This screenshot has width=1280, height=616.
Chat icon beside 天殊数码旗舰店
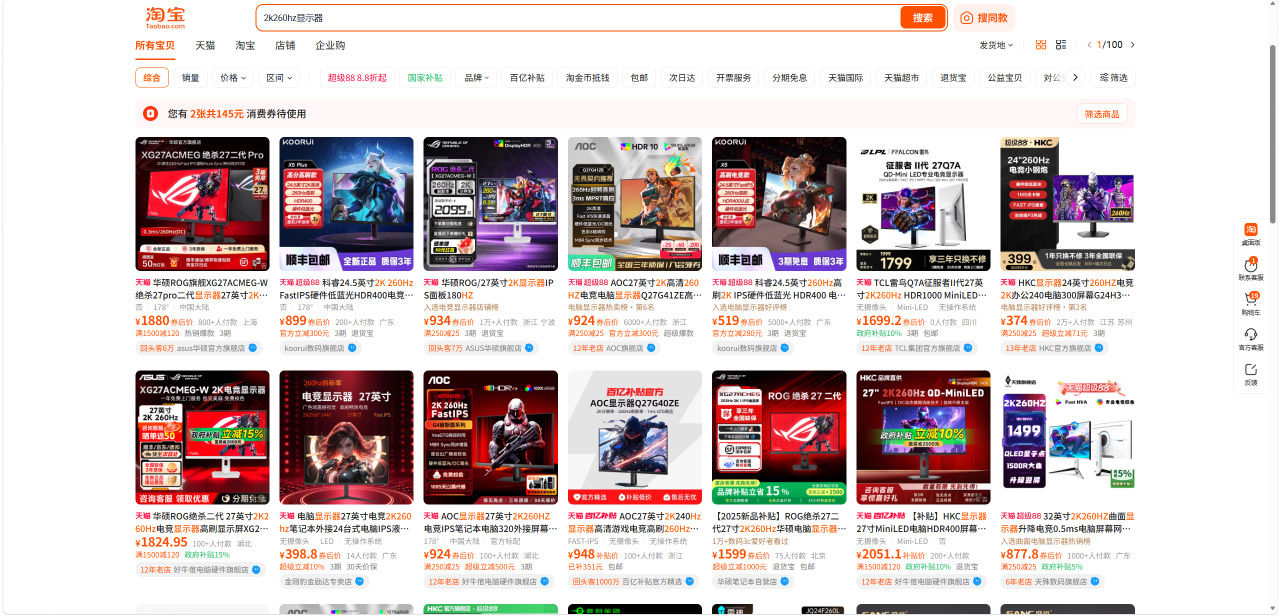(x=1095, y=581)
